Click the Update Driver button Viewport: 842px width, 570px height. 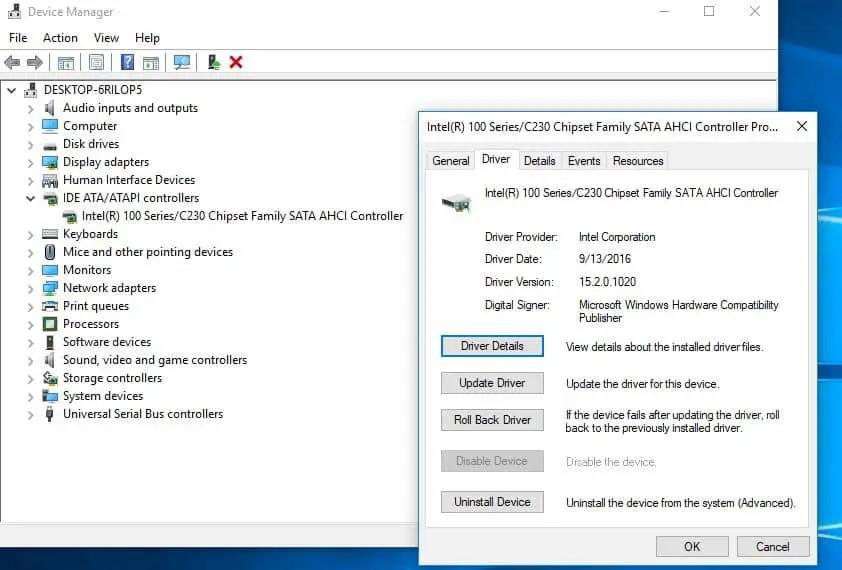pyautogui.click(x=492, y=383)
